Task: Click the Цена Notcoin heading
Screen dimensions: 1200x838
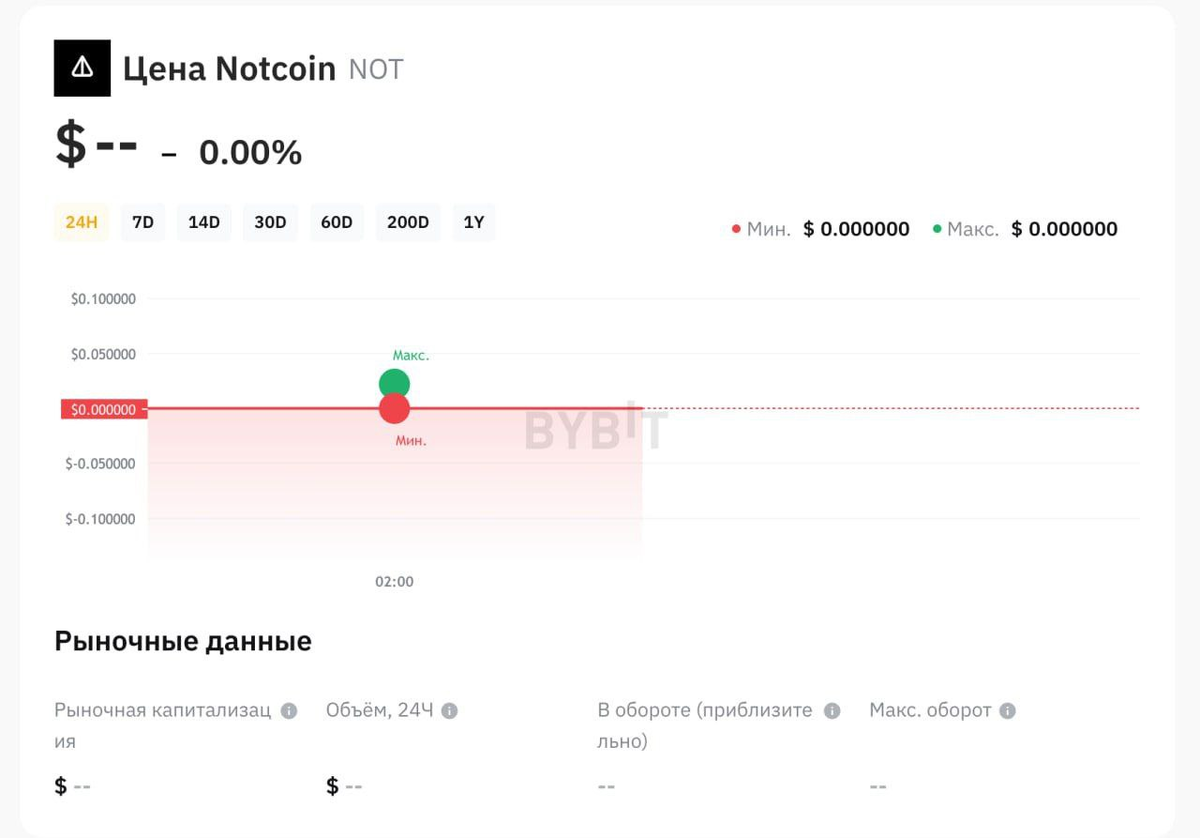Action: pos(229,68)
